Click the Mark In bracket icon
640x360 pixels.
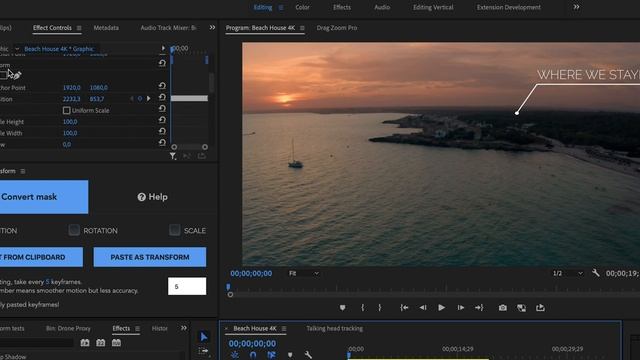(362, 308)
